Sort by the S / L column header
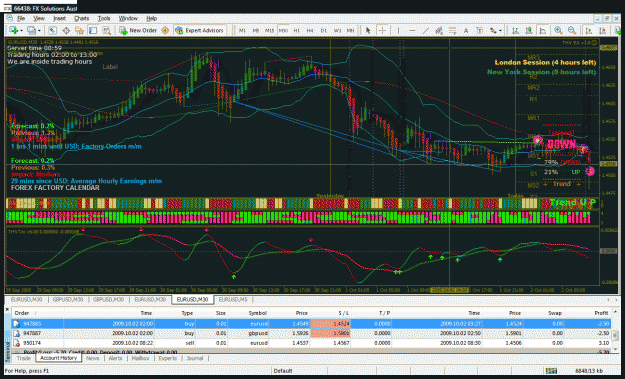The width and height of the screenshot is (625, 379). click(x=330, y=313)
